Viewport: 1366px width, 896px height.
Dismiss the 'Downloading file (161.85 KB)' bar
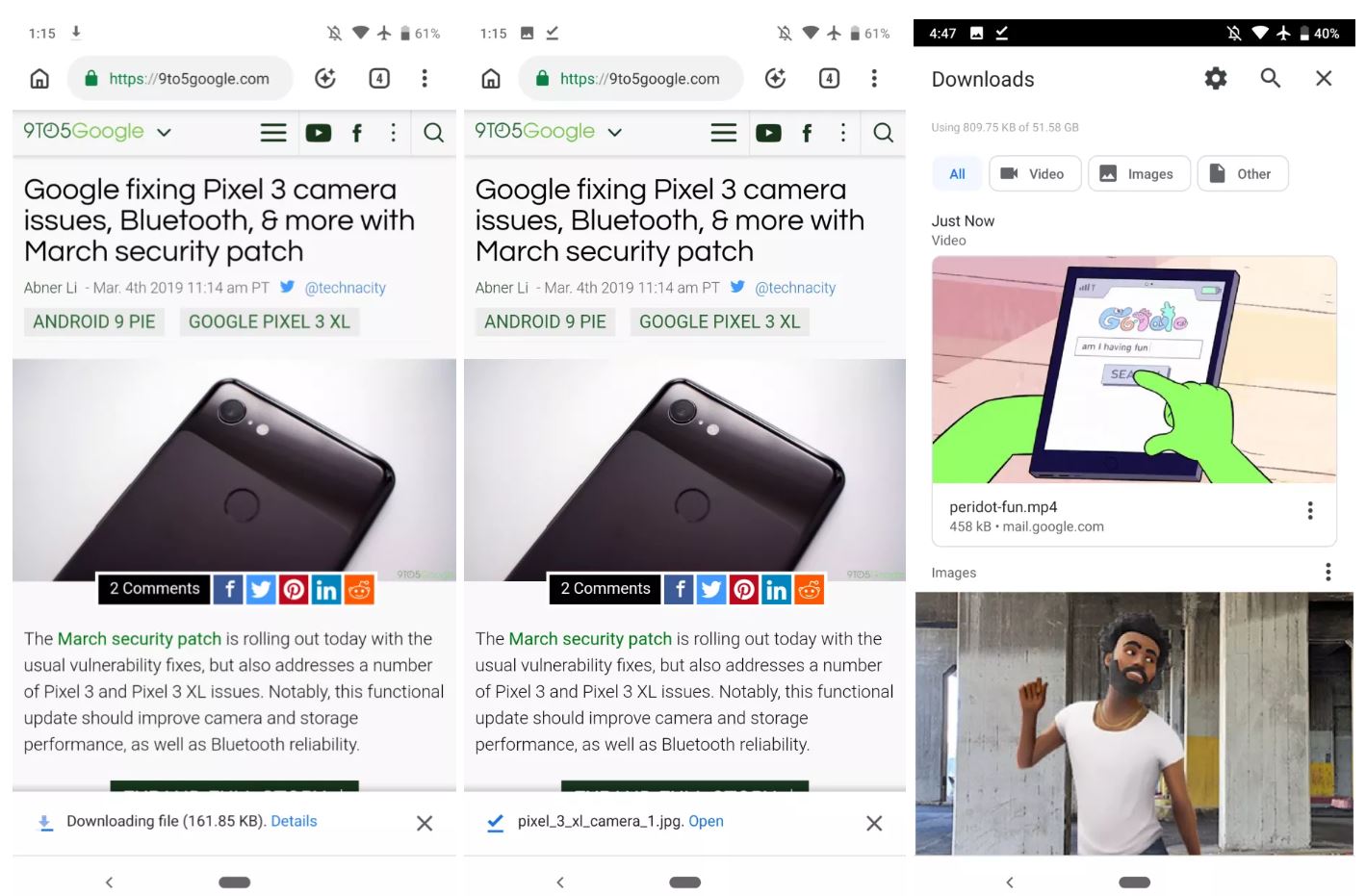click(425, 823)
